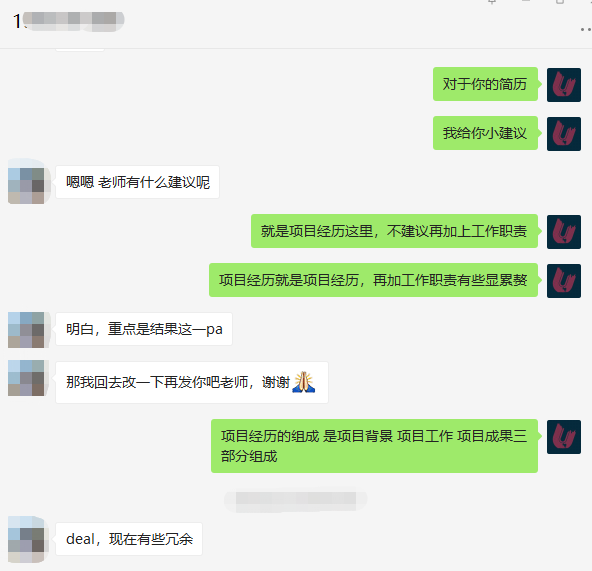Click the "嗯嗯 老师有什么建议呢" message bubble
592x571 pixels.
click(137, 182)
